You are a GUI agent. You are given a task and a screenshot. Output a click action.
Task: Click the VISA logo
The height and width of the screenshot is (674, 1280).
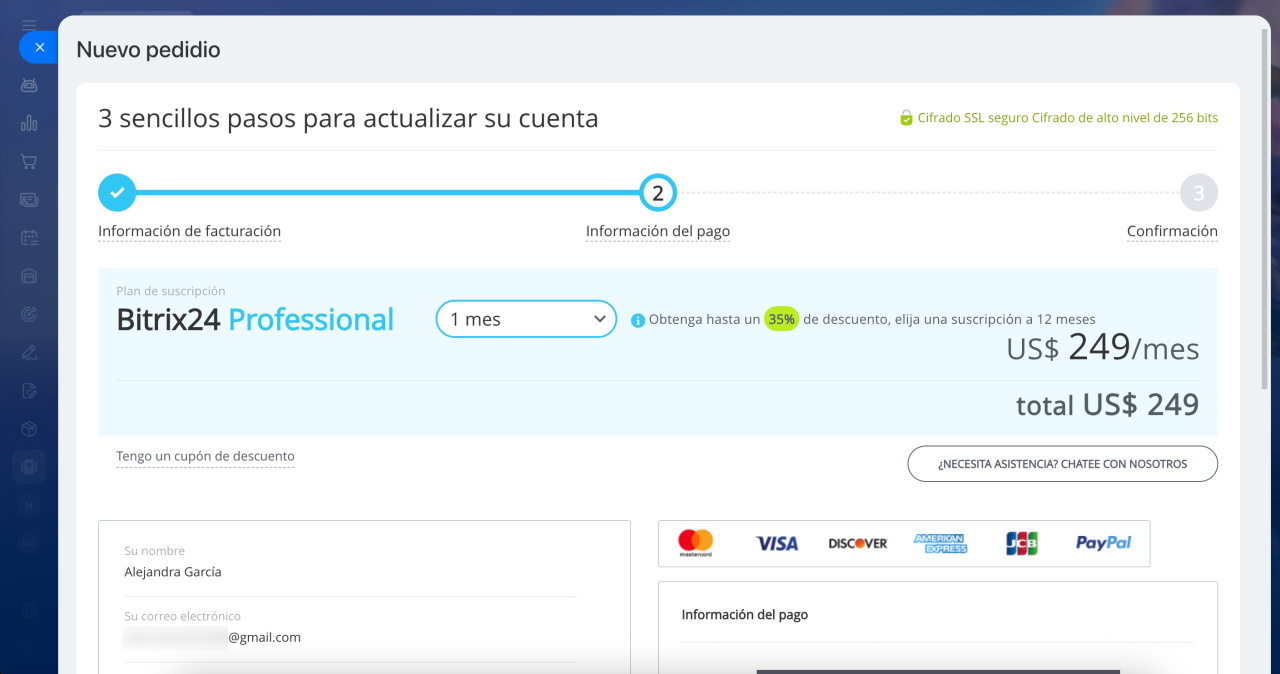[x=777, y=543]
